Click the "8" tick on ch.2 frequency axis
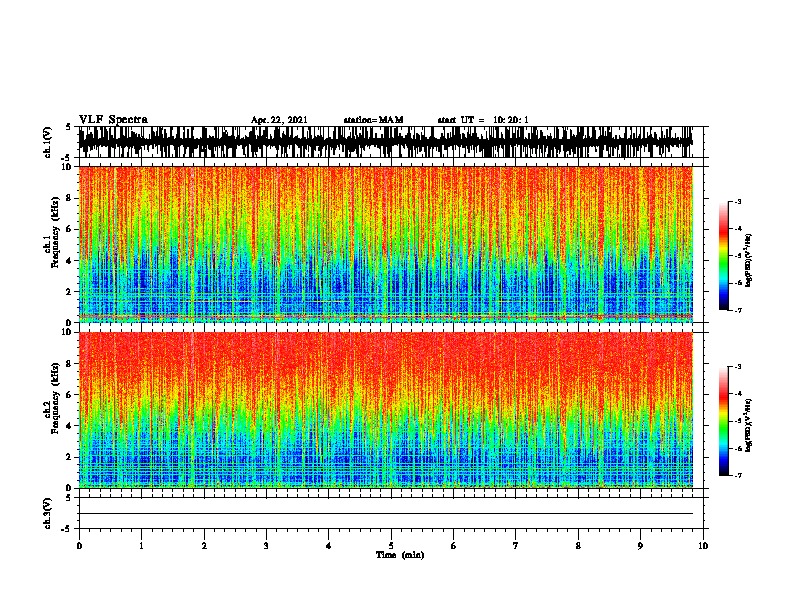The image size is (792, 612). coord(70,363)
